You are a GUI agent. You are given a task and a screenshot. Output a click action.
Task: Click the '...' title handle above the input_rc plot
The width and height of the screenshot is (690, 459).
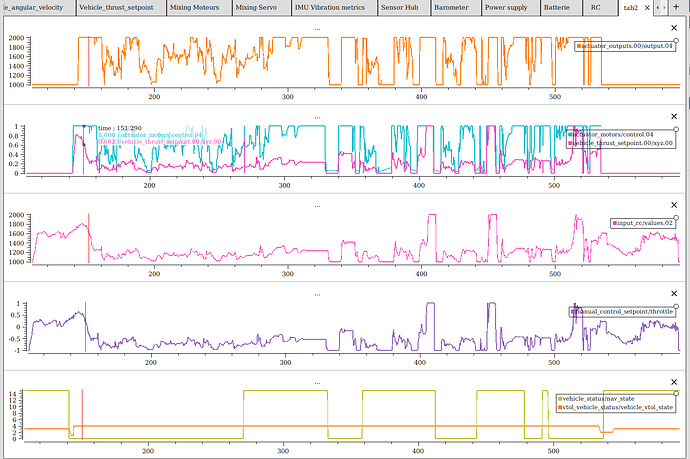[317, 206]
